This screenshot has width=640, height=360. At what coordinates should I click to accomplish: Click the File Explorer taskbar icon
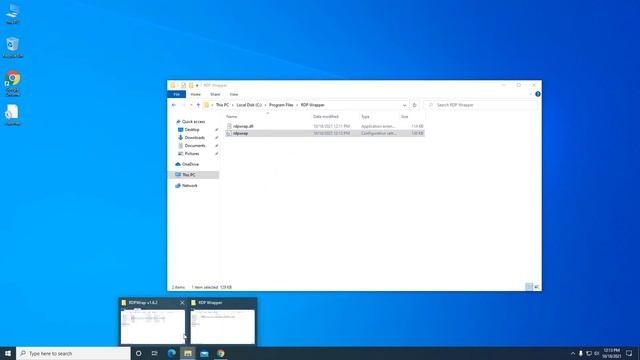coord(188,353)
